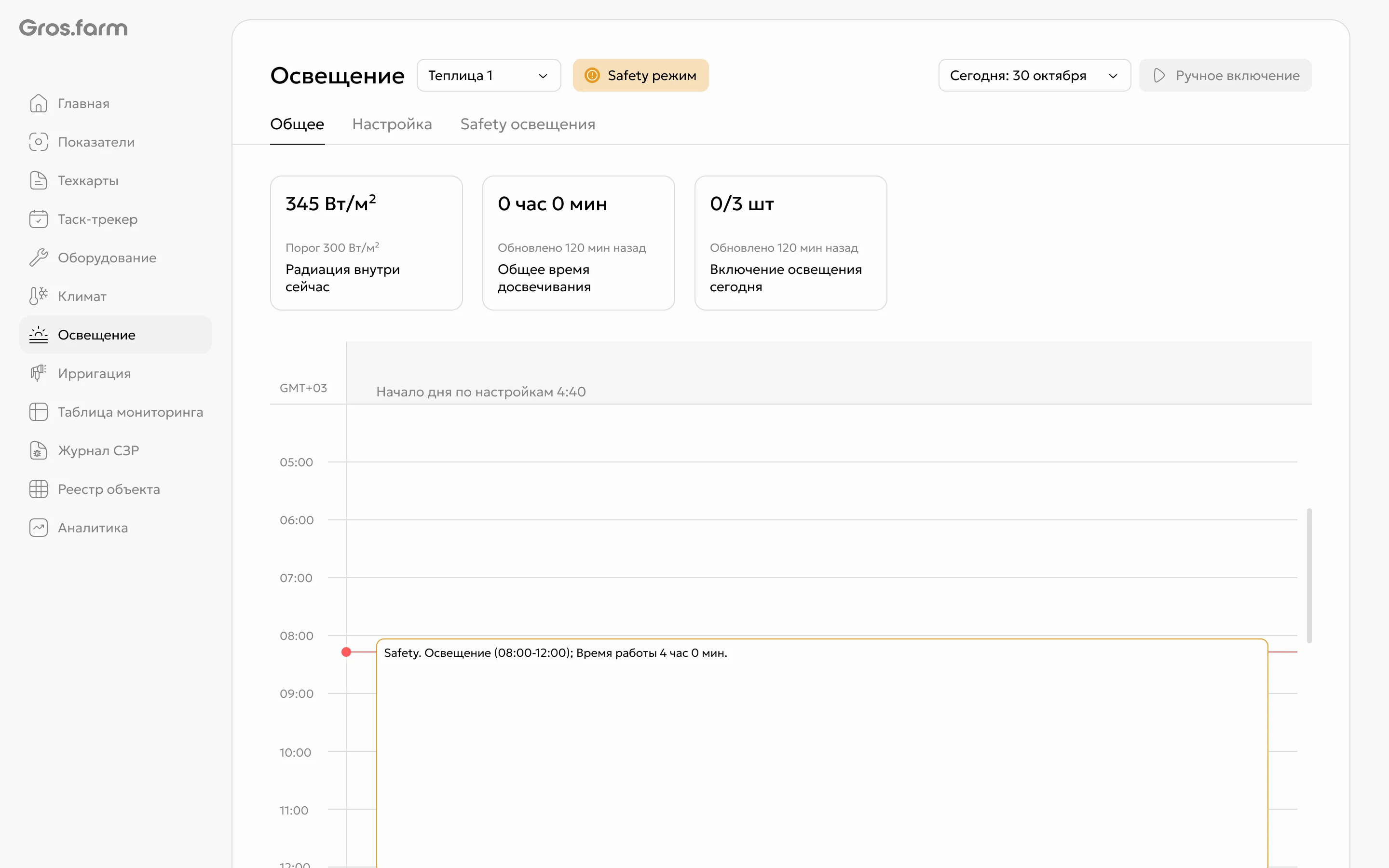
Task: Click the Safety режим badge
Action: click(640, 75)
